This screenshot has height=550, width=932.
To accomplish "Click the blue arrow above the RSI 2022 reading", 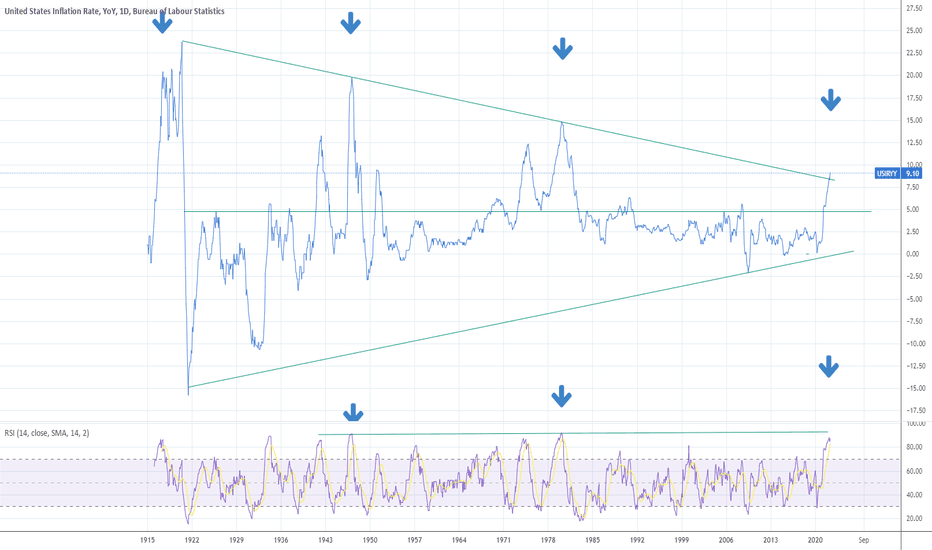I will point(828,367).
